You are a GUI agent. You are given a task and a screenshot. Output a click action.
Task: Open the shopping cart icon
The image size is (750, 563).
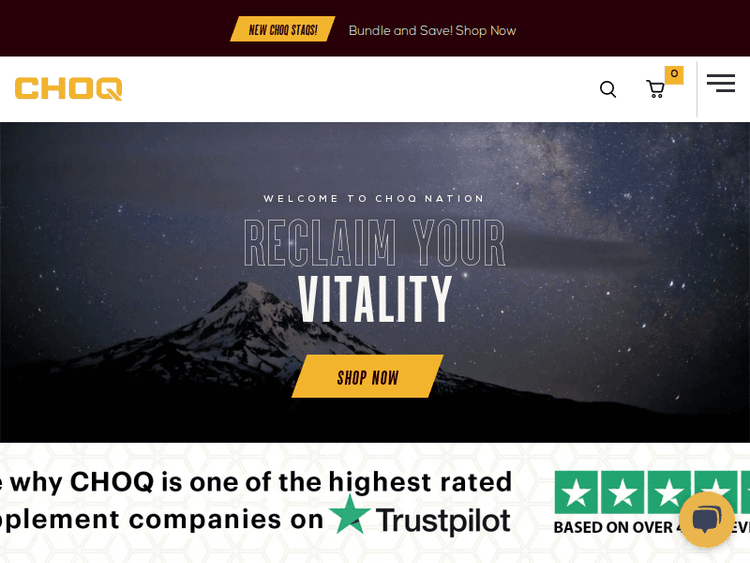[655, 89]
